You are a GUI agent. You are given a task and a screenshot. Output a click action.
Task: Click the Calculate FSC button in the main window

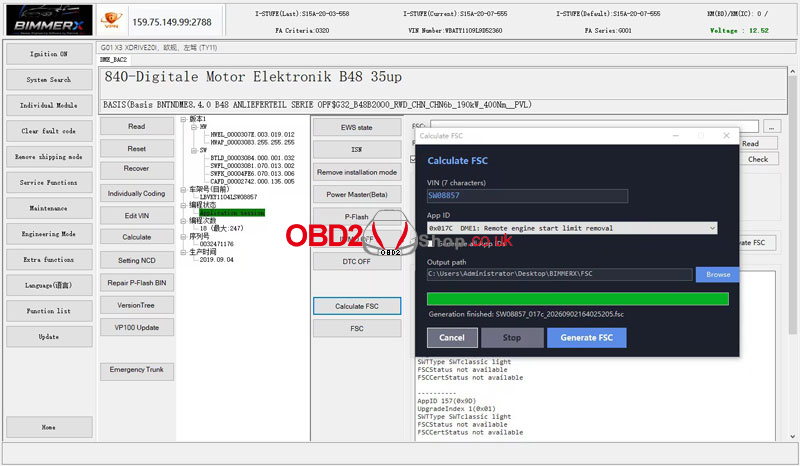pyautogui.click(x=357, y=306)
